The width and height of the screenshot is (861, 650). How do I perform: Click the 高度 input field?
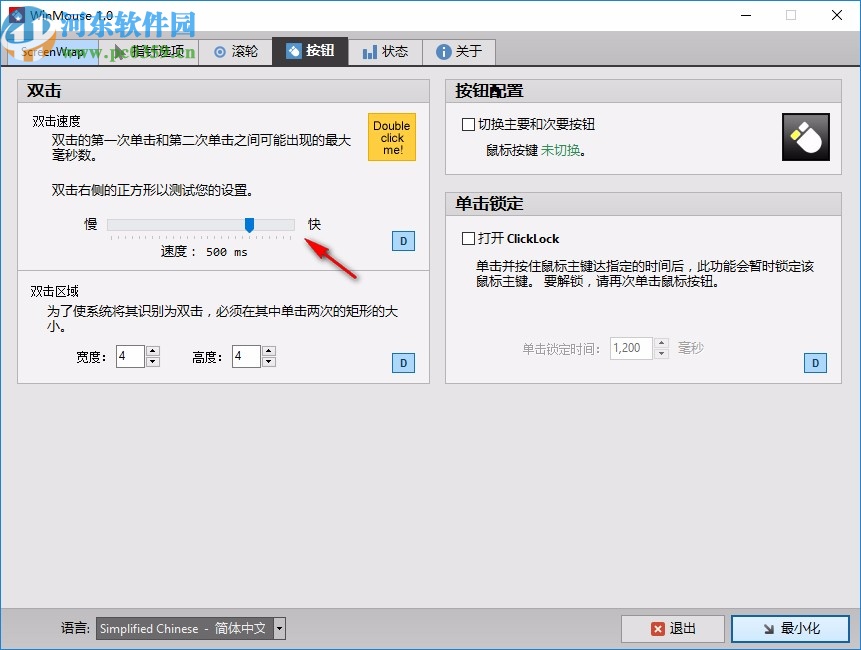[246, 356]
